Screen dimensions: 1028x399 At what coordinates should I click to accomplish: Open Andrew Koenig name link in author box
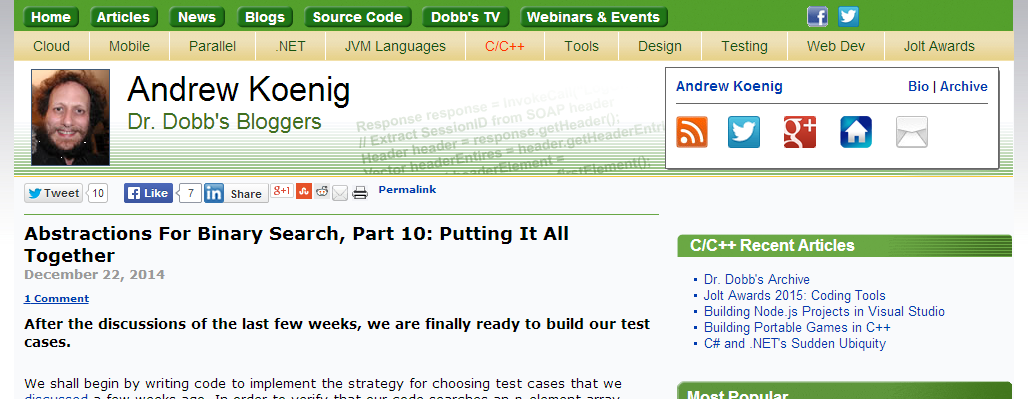[729, 86]
